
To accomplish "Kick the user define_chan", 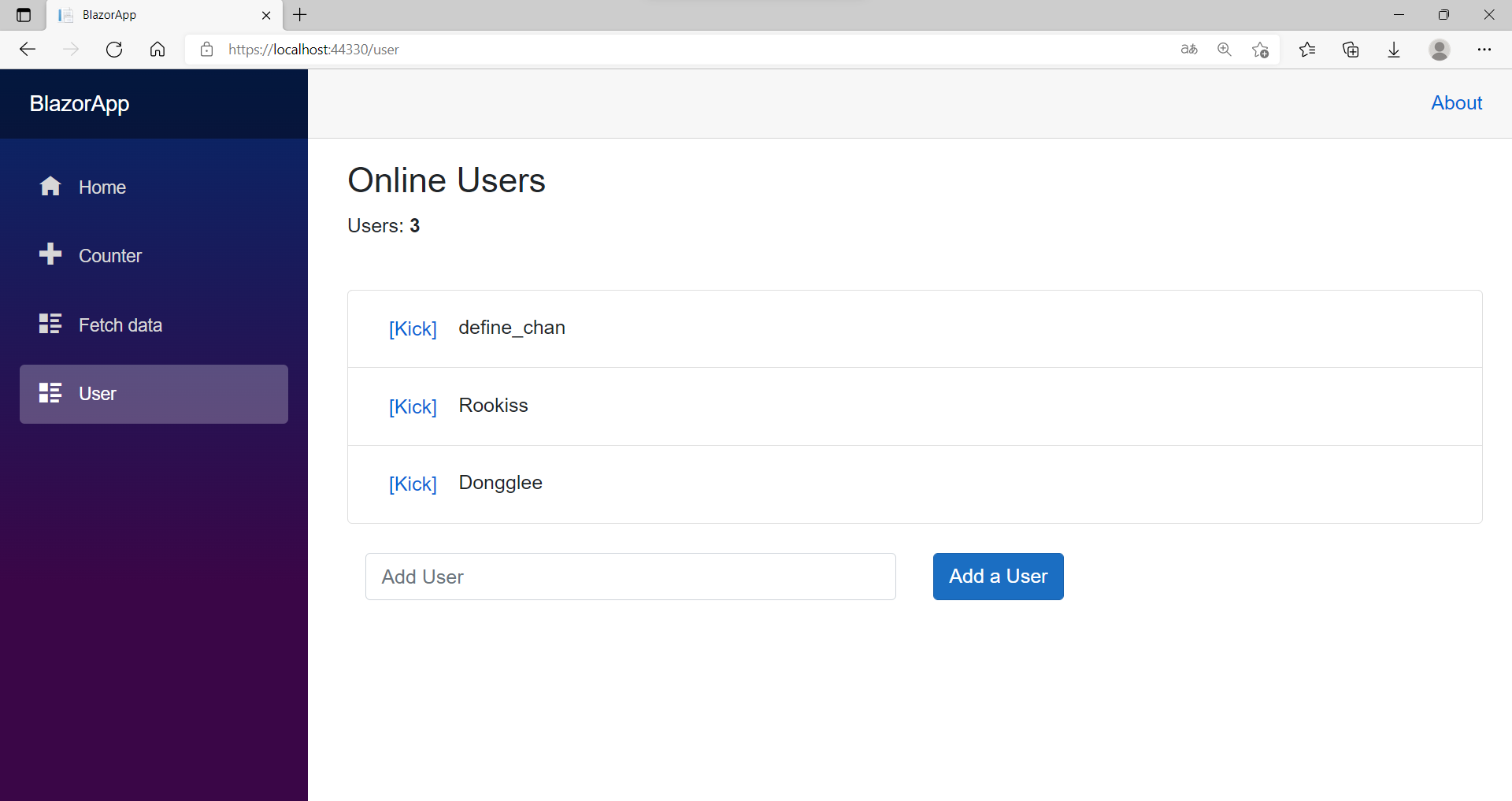I will (413, 329).
